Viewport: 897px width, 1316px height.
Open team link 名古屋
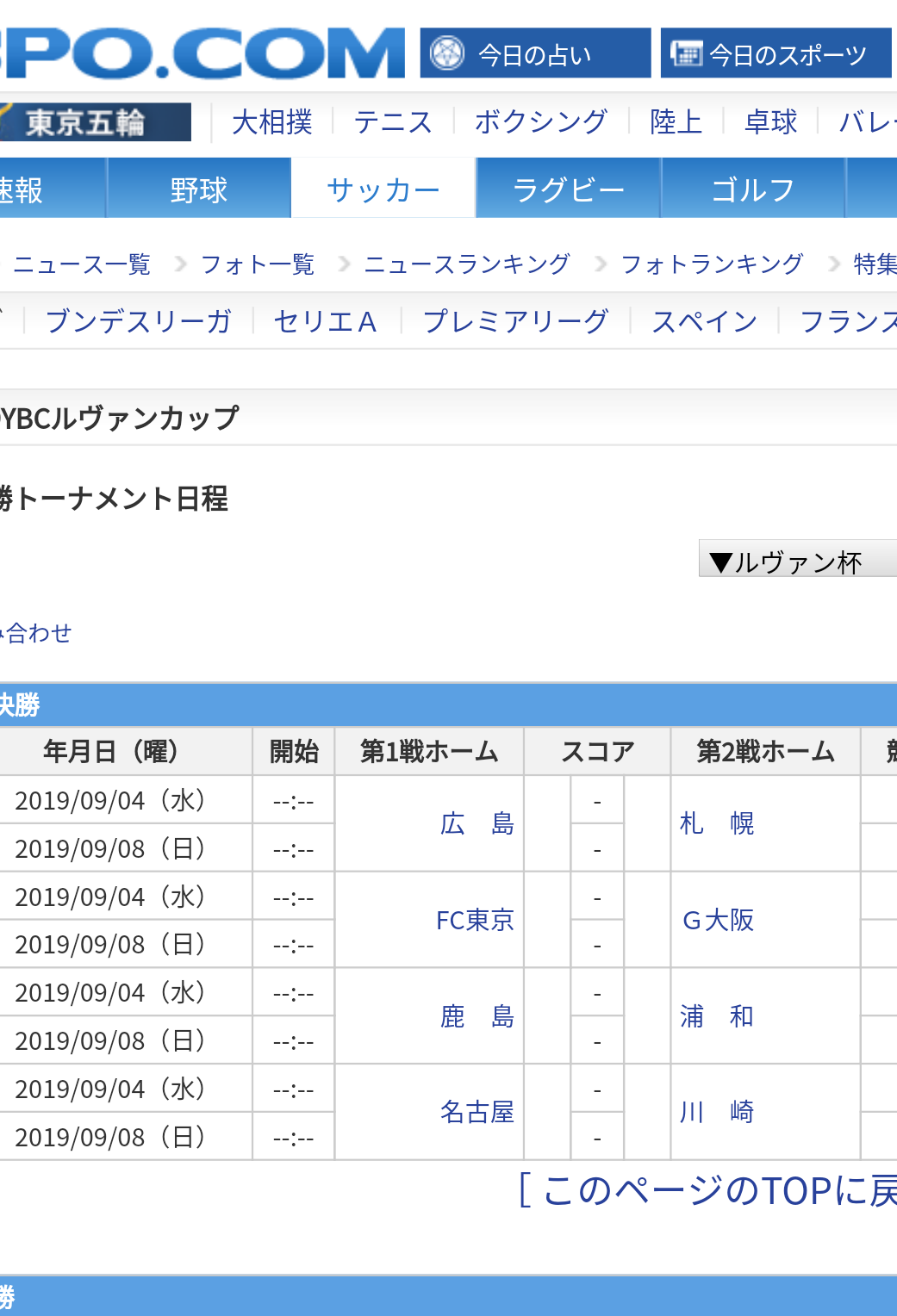click(477, 1113)
